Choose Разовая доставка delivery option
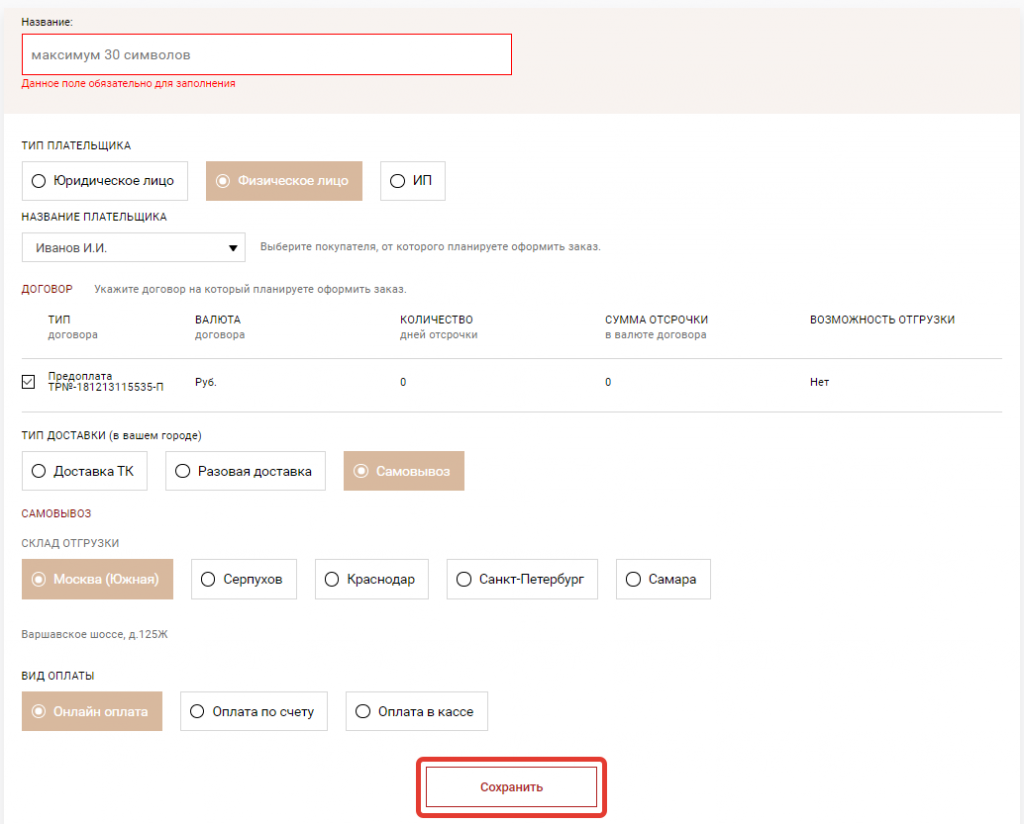 246,471
